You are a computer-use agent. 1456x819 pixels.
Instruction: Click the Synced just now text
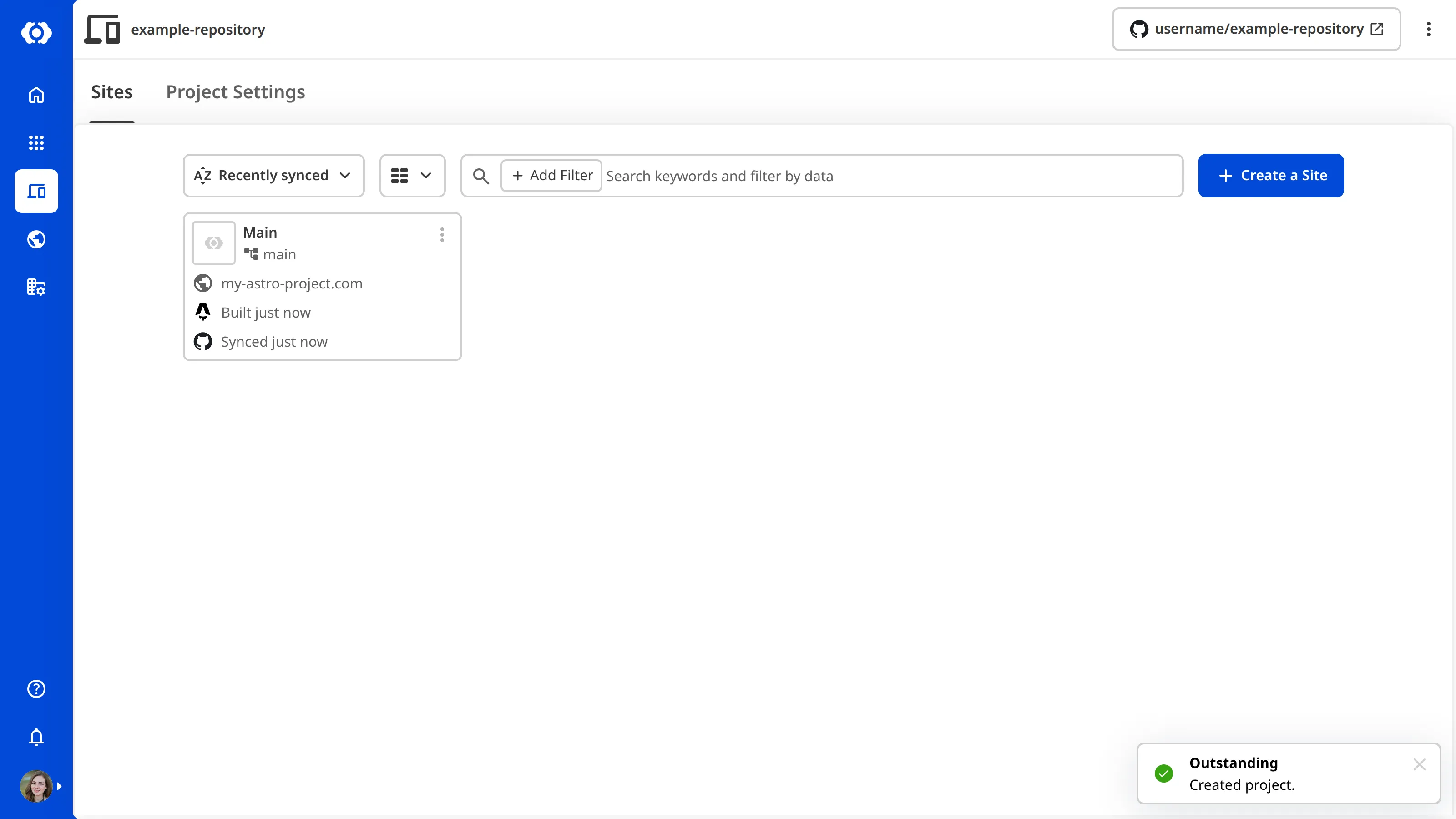pyautogui.click(x=274, y=341)
